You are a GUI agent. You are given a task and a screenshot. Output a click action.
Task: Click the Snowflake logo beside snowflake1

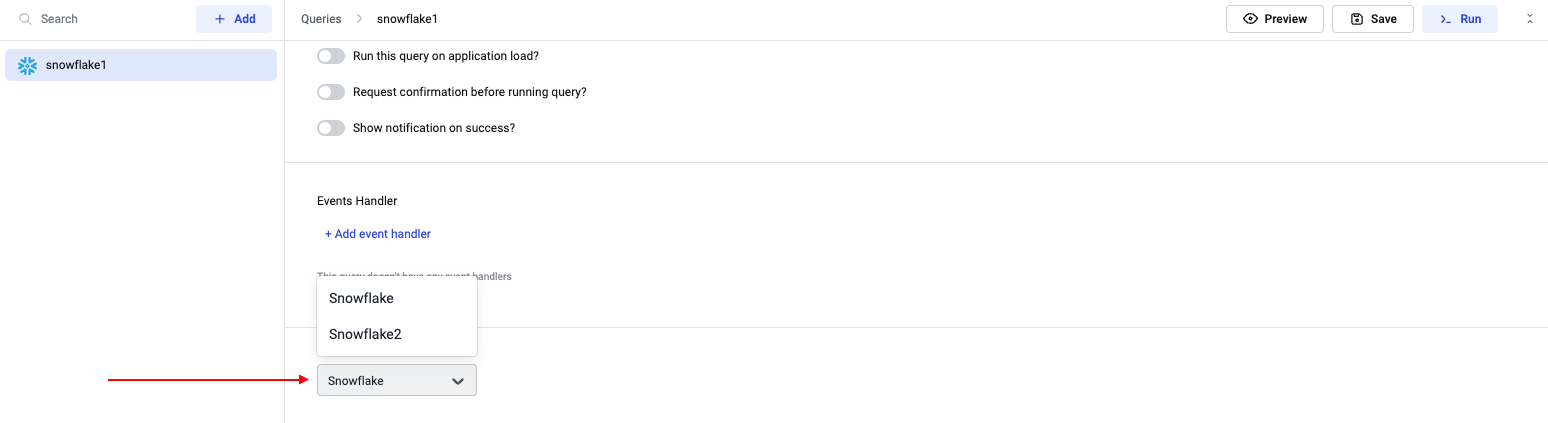28,65
